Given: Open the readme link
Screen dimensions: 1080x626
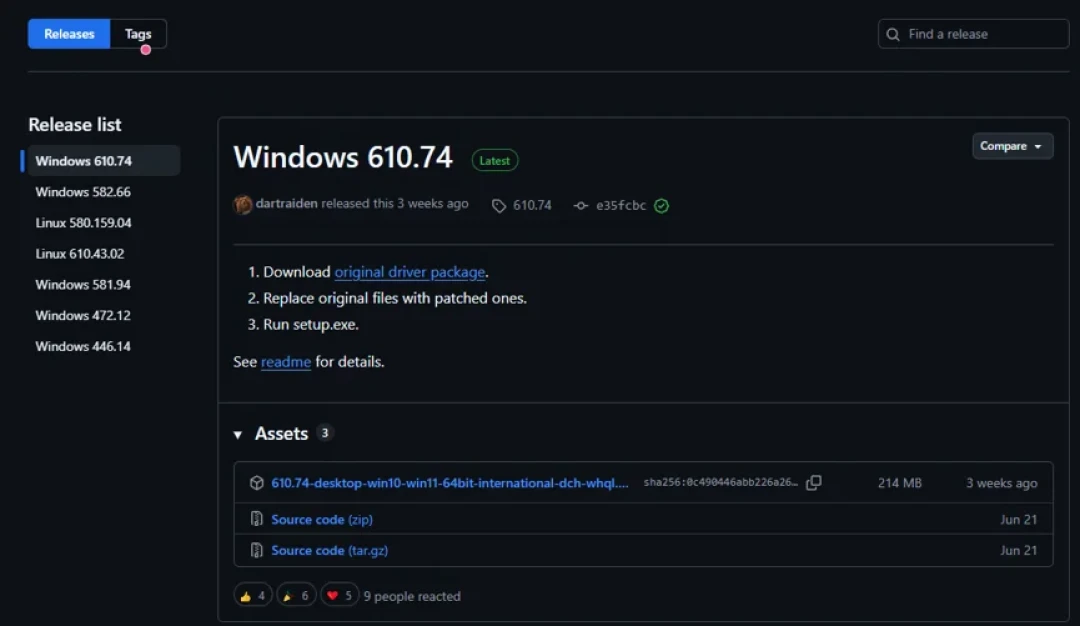Looking at the screenshot, I should pyautogui.click(x=286, y=362).
